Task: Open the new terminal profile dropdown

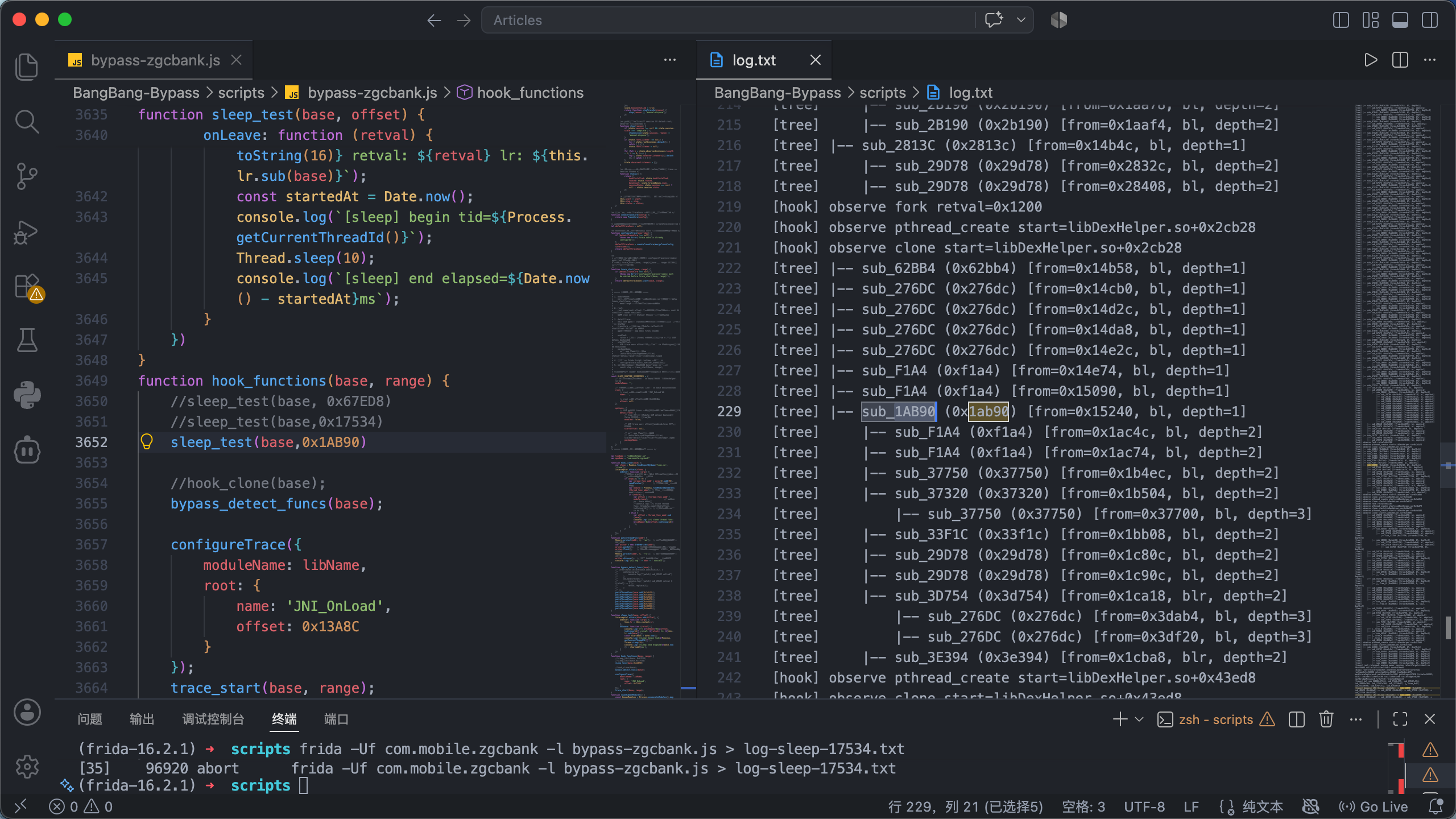Action: click(x=1139, y=719)
